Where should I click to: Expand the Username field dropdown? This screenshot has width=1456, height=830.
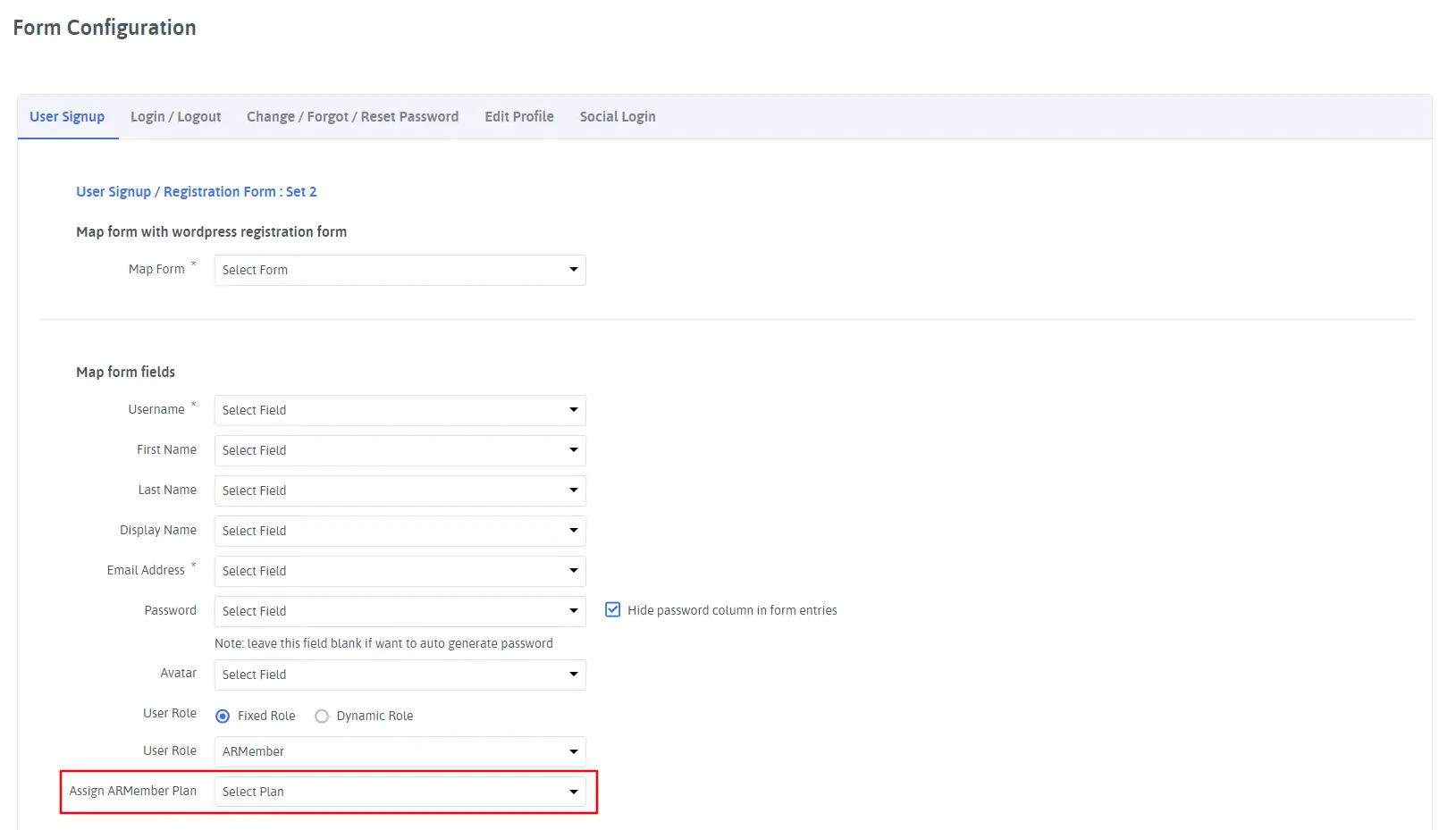400,410
